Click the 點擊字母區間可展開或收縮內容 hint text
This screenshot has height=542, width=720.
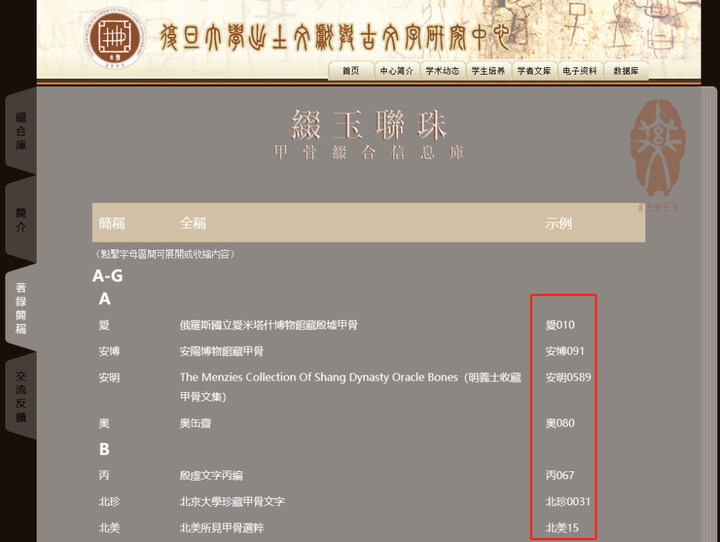pyautogui.click(x=165, y=254)
